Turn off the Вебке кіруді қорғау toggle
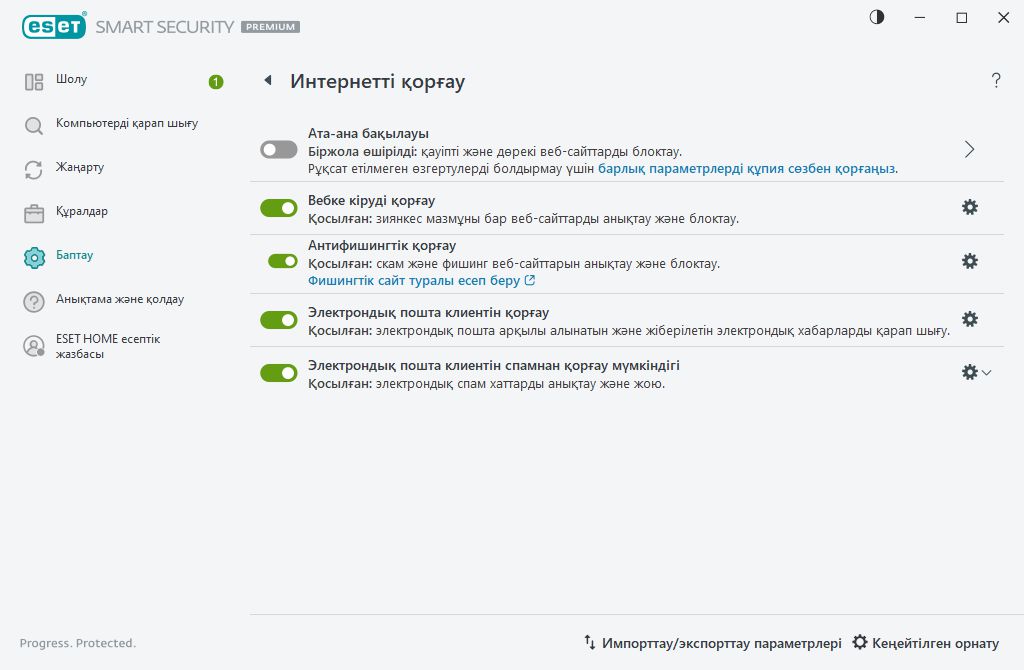 point(279,208)
